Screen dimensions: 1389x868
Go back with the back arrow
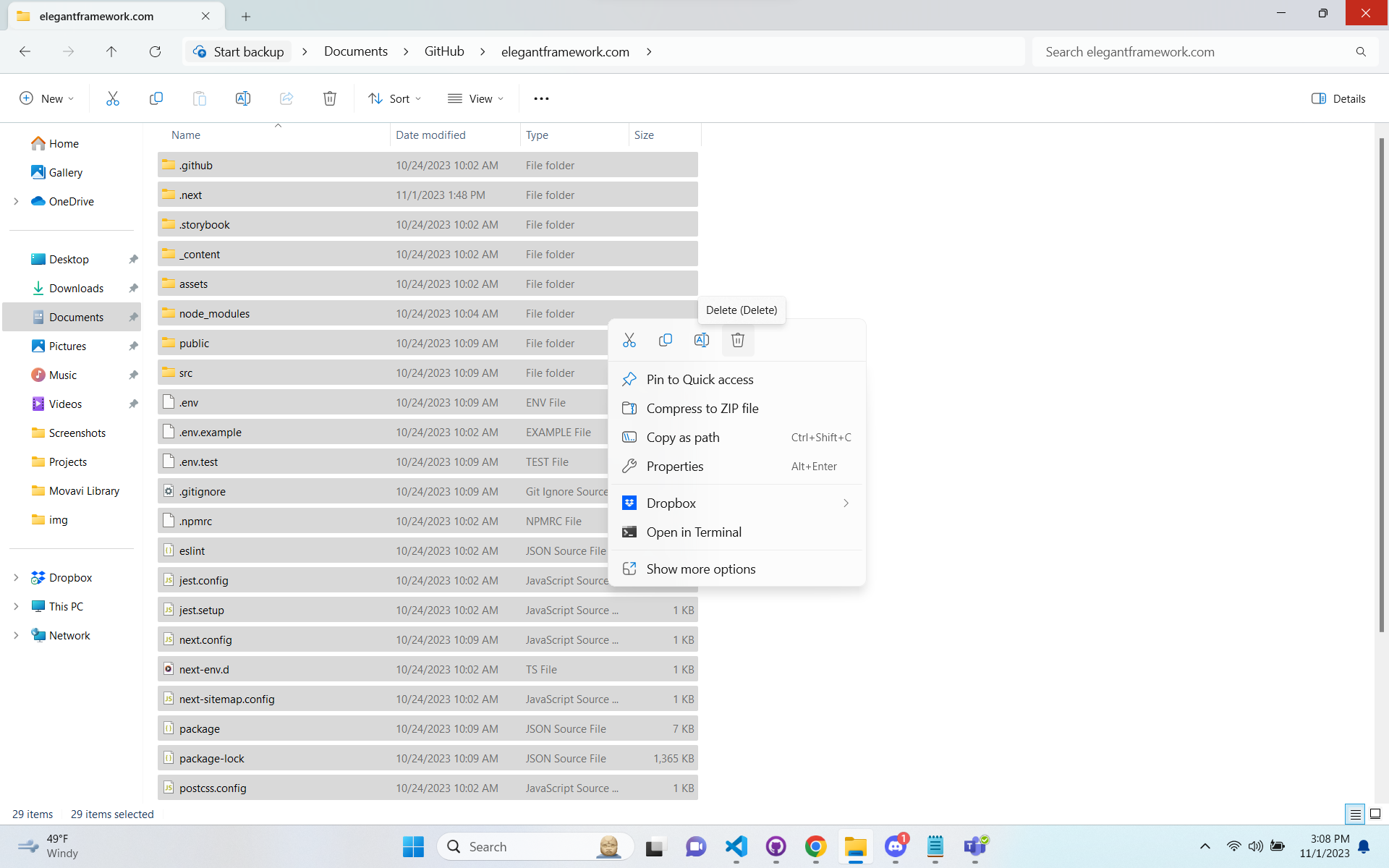tap(25, 51)
